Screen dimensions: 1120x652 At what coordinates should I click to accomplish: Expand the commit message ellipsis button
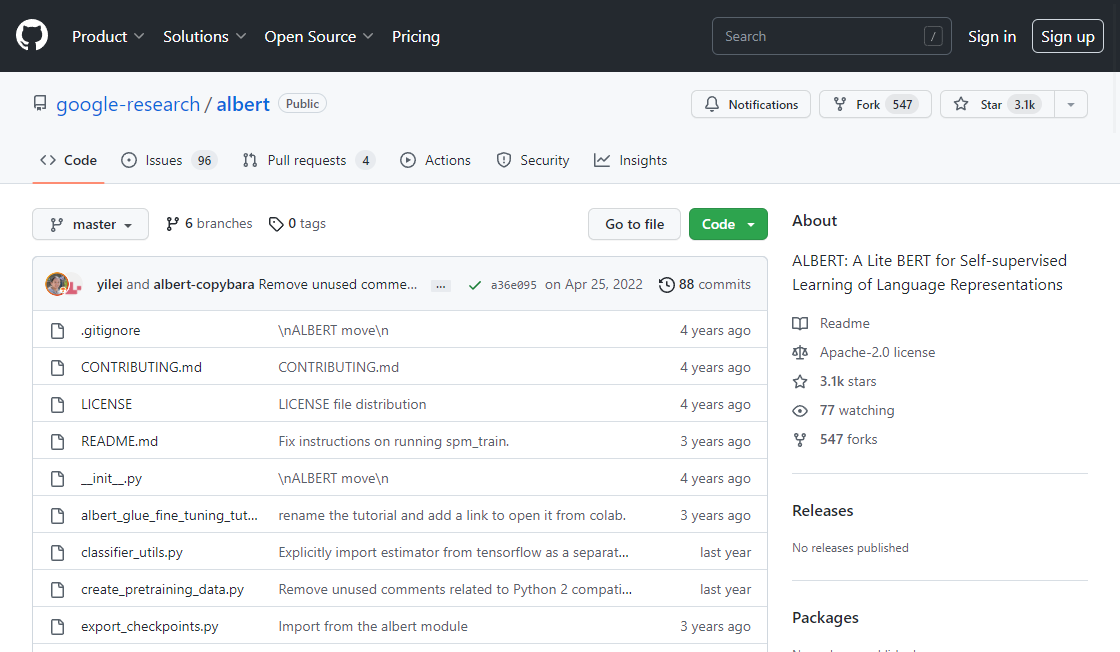(441, 285)
